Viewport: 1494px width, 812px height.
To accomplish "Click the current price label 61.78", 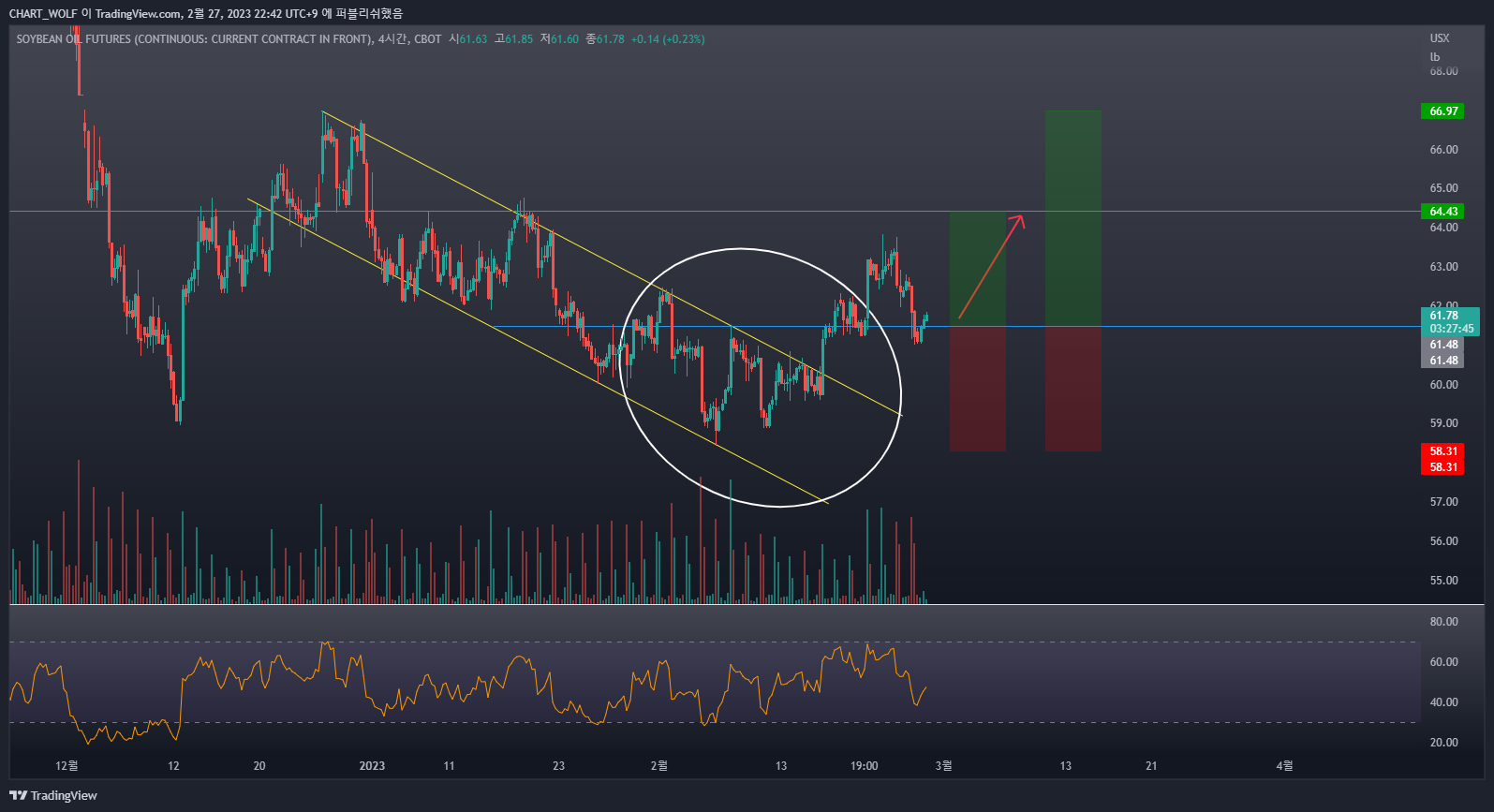I will point(1443,316).
